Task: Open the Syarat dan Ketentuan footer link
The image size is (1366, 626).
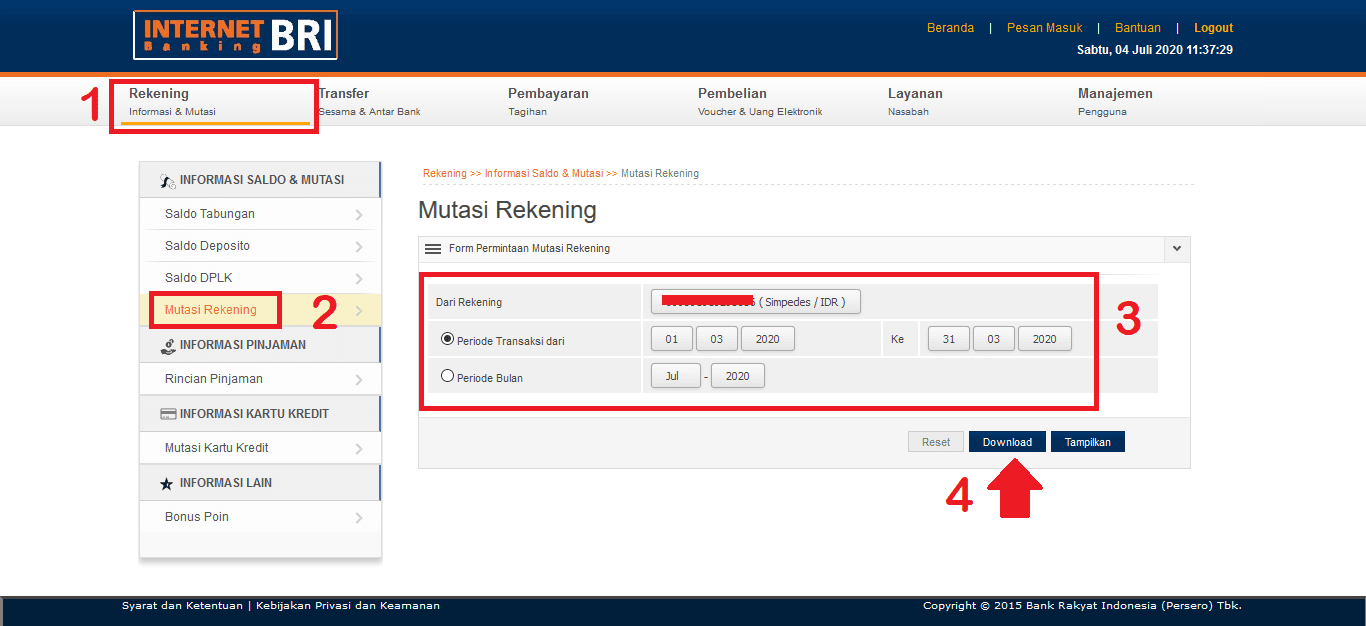Action: click(x=182, y=605)
